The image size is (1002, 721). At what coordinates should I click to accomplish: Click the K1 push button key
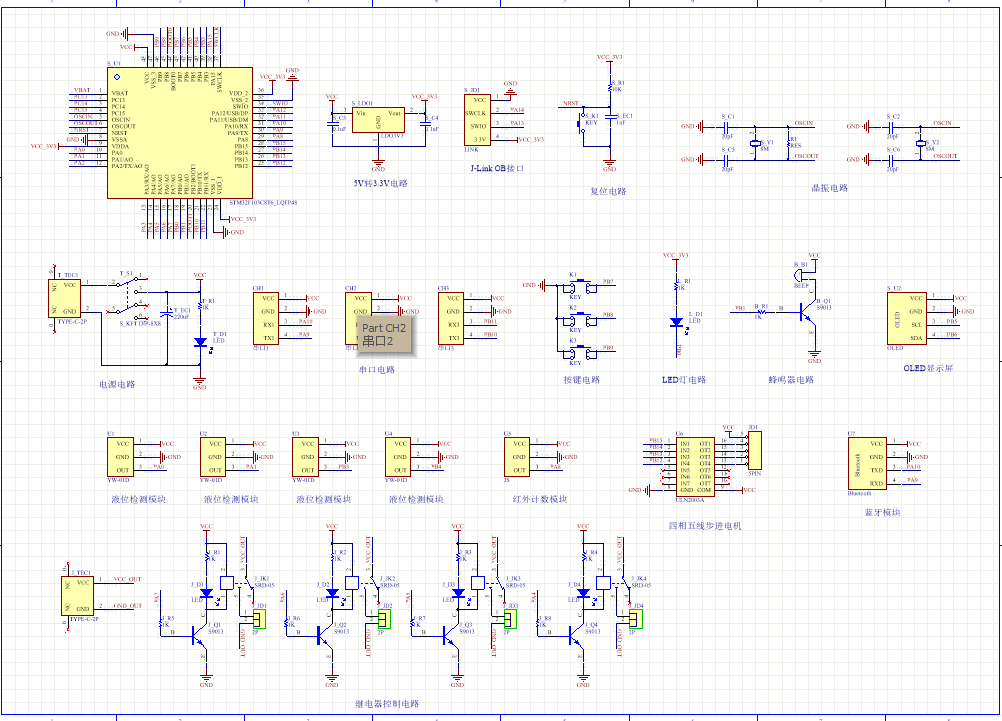pyautogui.click(x=575, y=286)
